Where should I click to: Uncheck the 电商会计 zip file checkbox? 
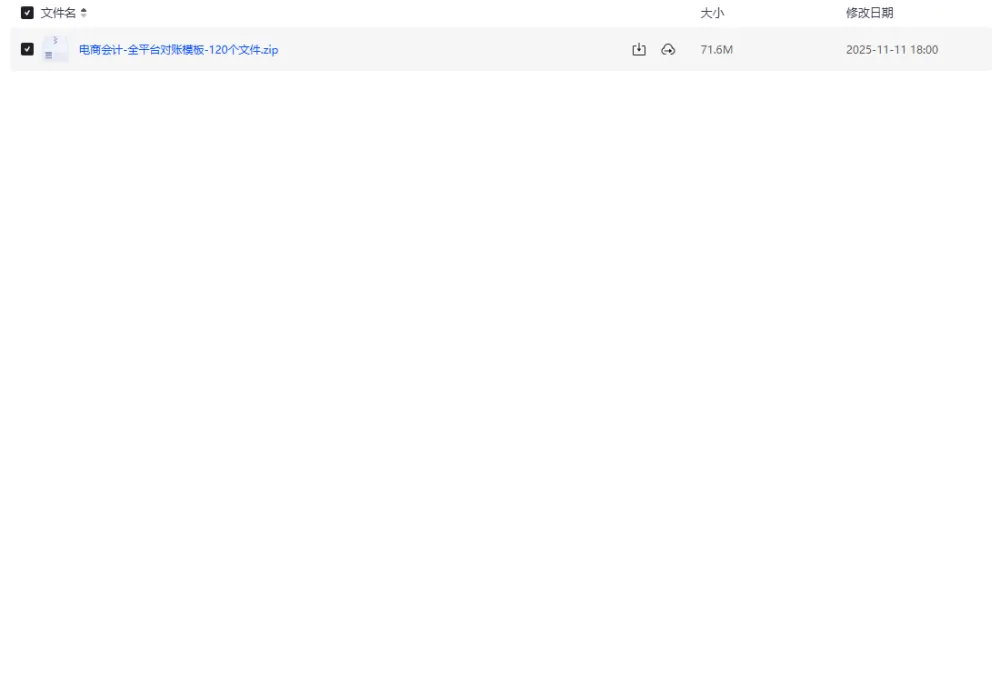[27, 49]
